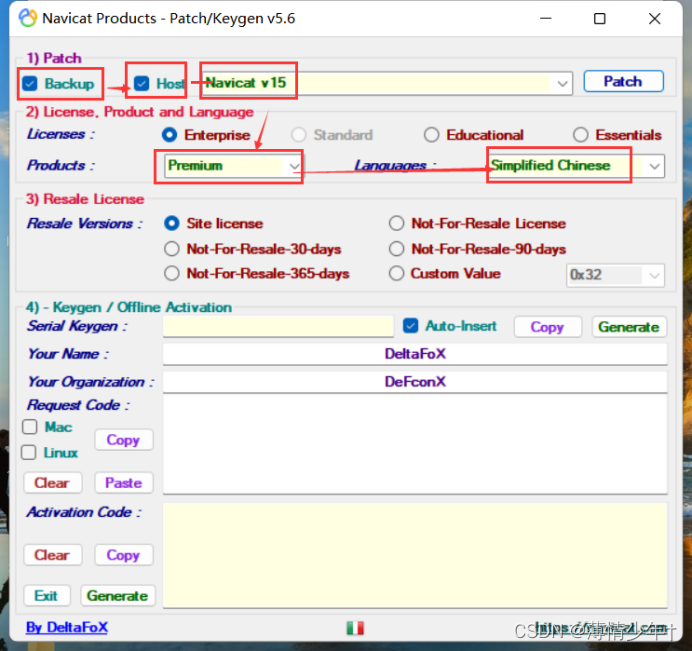The width and height of the screenshot is (692, 651).
Task: Minimize the Patch/Keygen window
Action: pos(546,19)
